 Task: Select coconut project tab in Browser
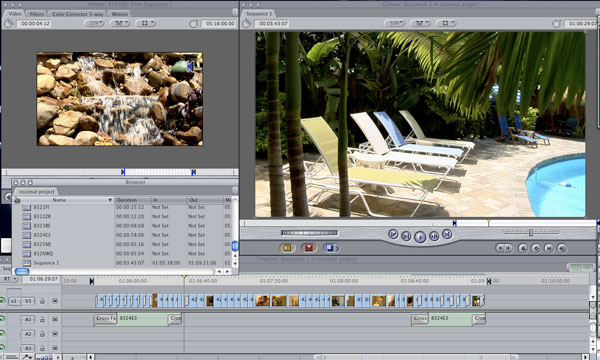click(x=36, y=192)
